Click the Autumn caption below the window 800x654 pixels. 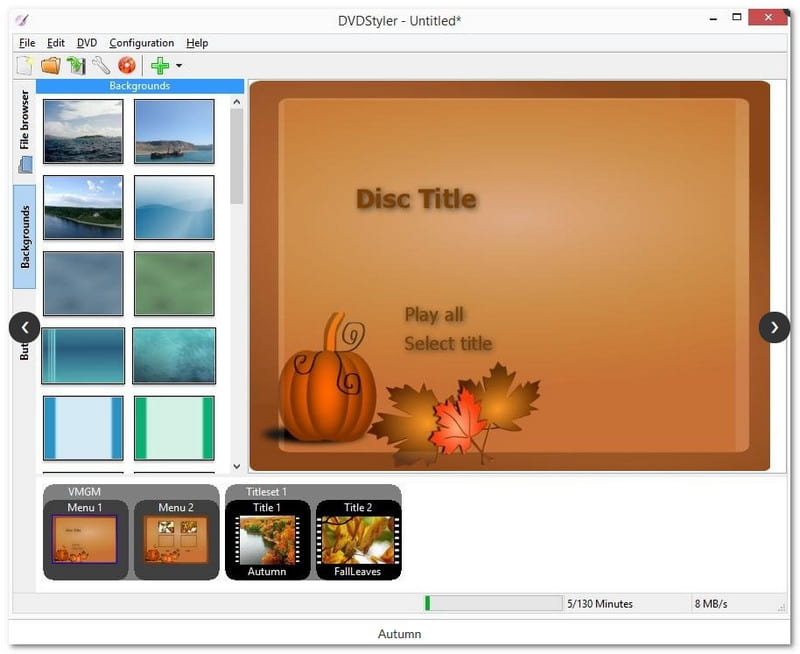pos(399,634)
